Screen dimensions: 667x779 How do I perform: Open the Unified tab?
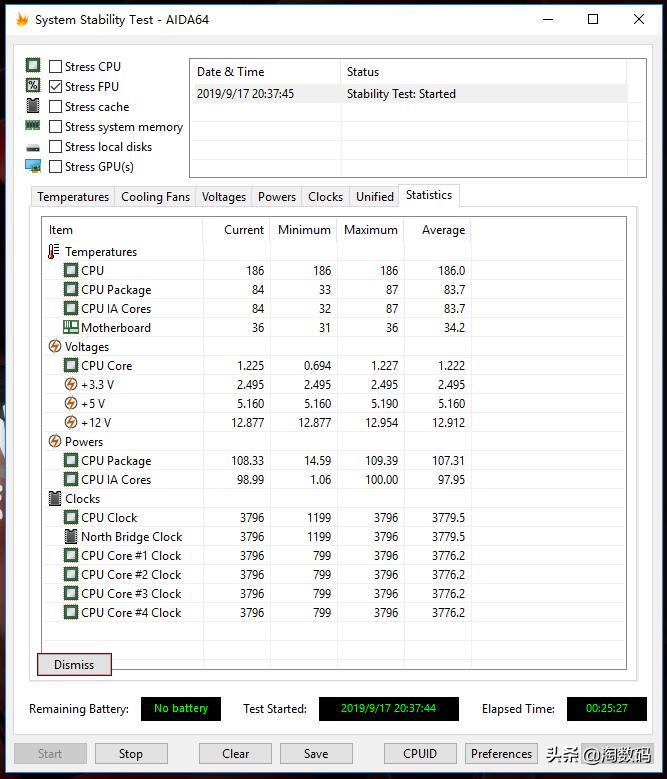(x=374, y=197)
